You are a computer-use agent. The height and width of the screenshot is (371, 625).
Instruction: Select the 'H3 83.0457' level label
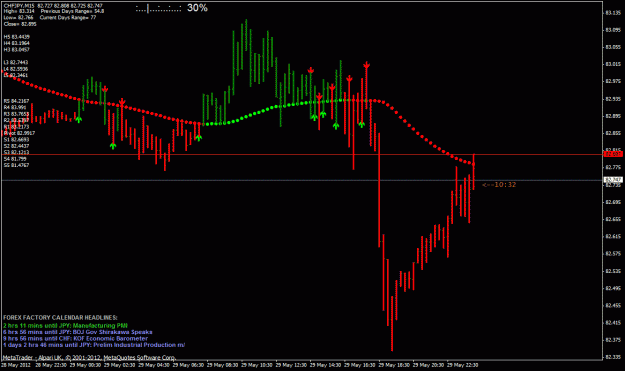click(x=17, y=49)
